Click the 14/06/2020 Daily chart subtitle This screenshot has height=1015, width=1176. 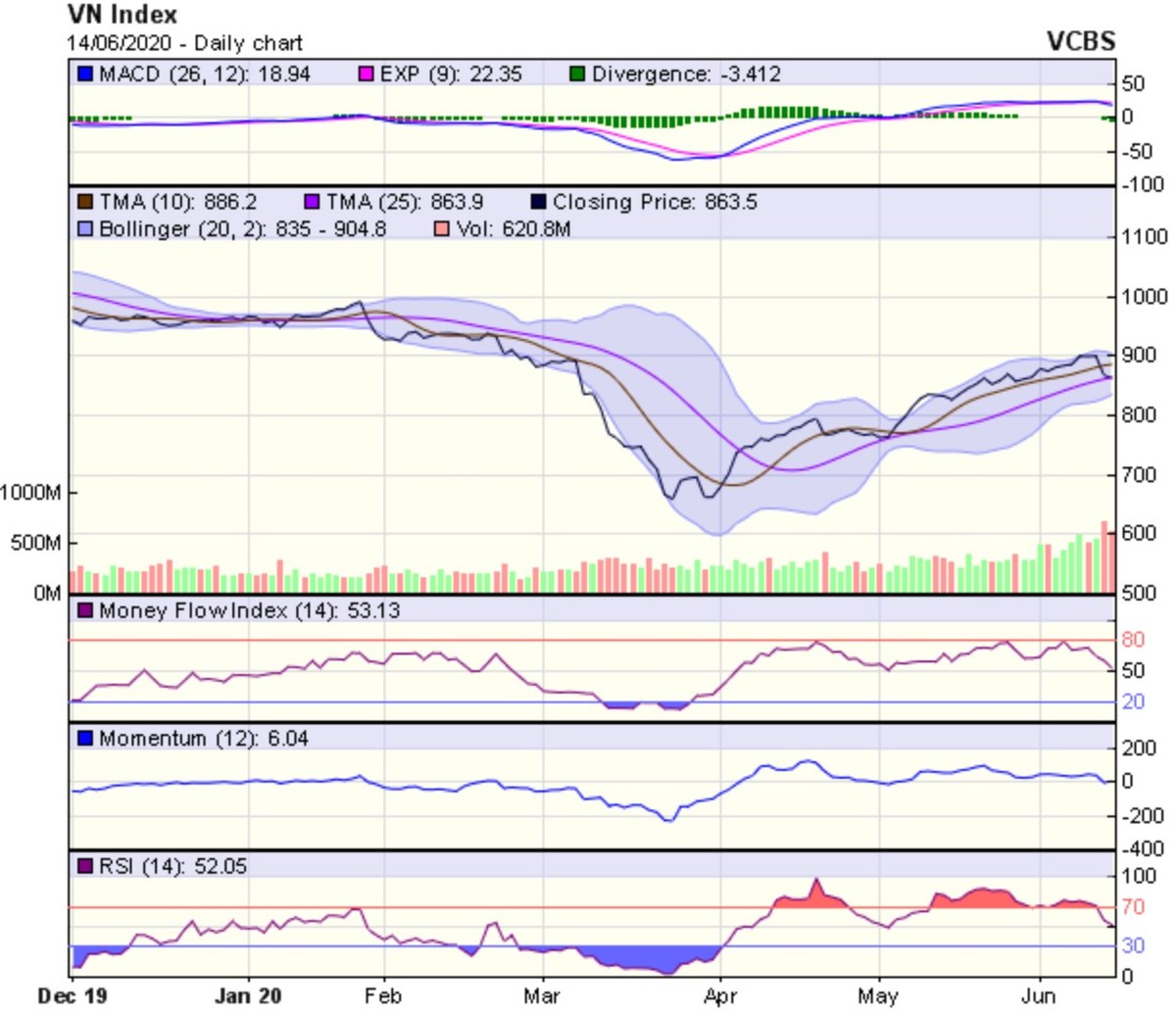click(x=184, y=43)
